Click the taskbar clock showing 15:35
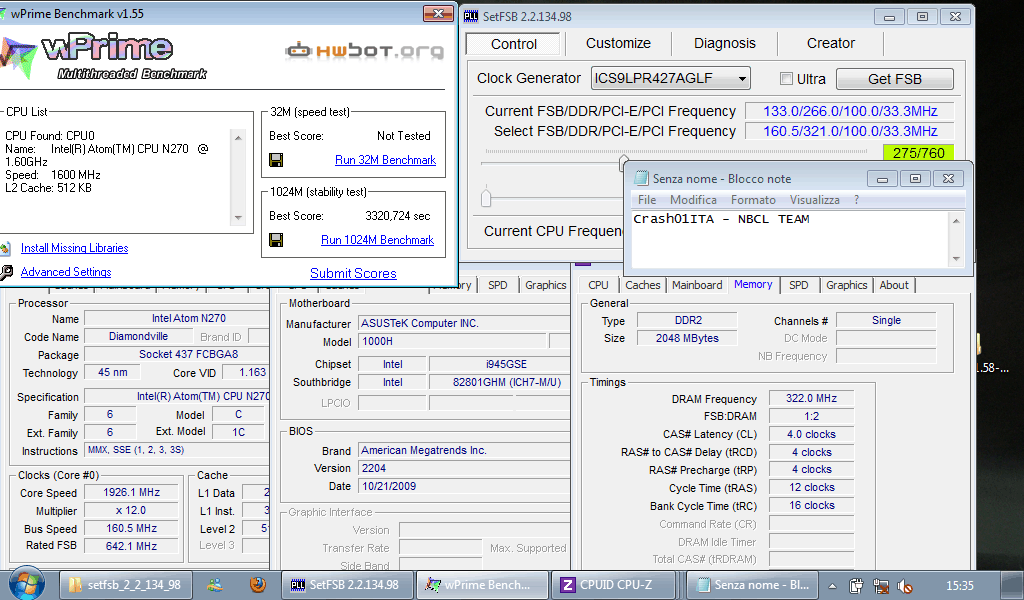Image resolution: width=1024 pixels, height=600 pixels. click(959, 586)
